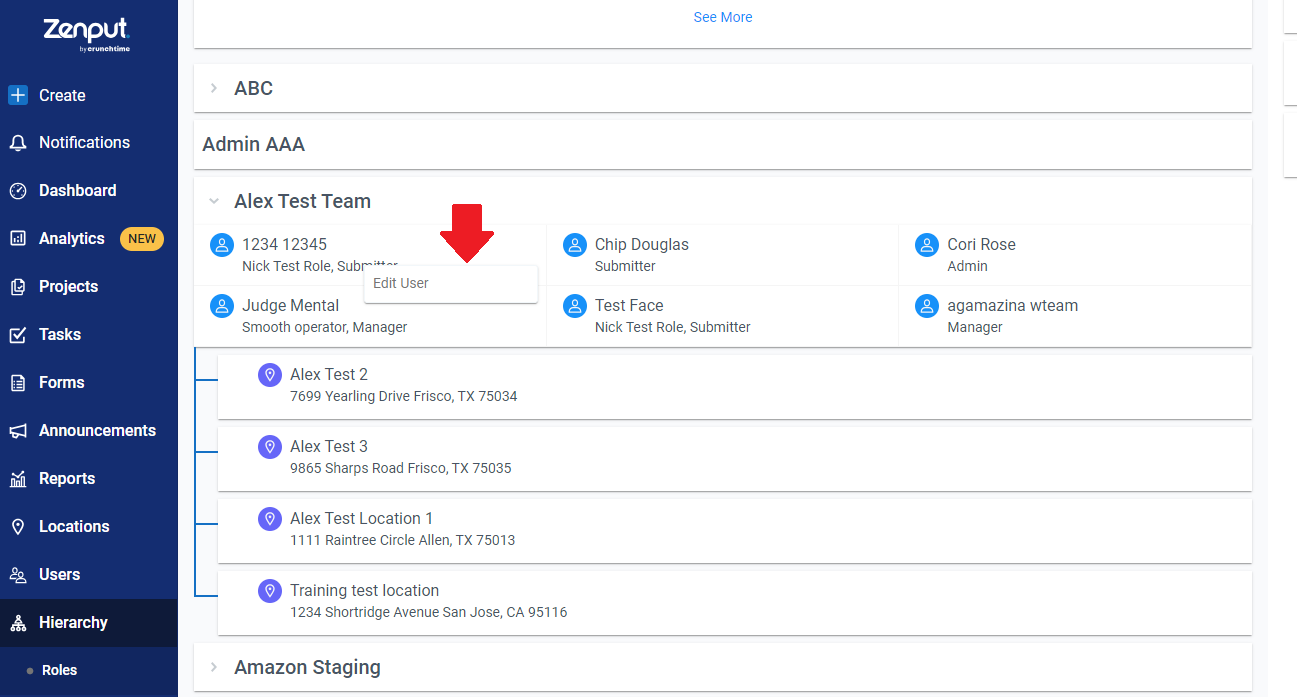Open Analytics in the sidebar
1297x697 pixels.
[71, 239]
